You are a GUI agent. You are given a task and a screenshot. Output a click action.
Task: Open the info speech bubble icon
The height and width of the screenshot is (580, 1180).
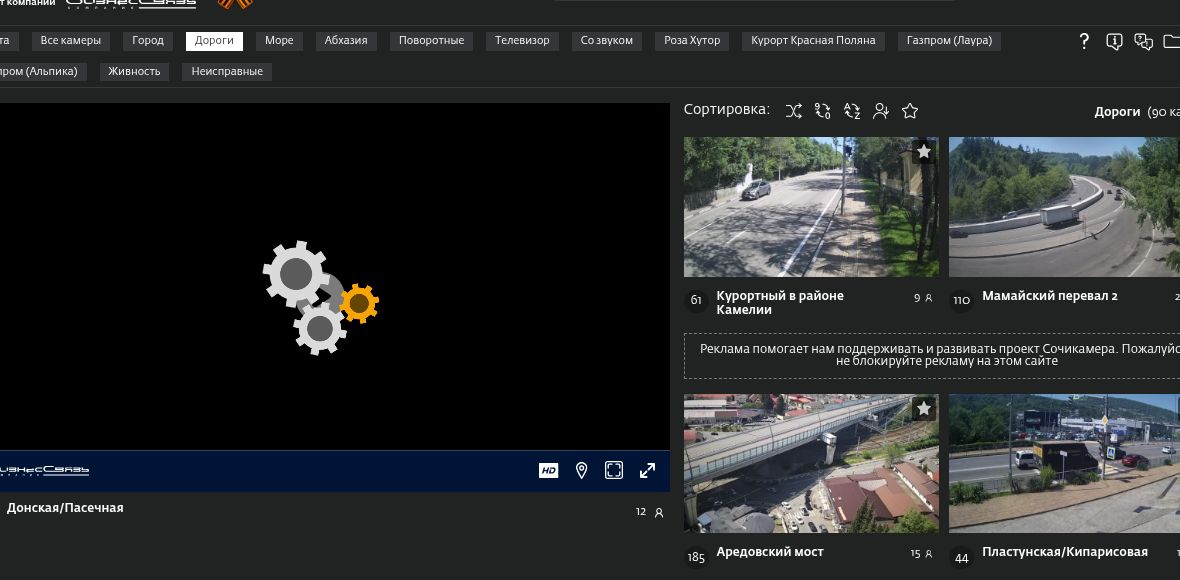point(1115,41)
